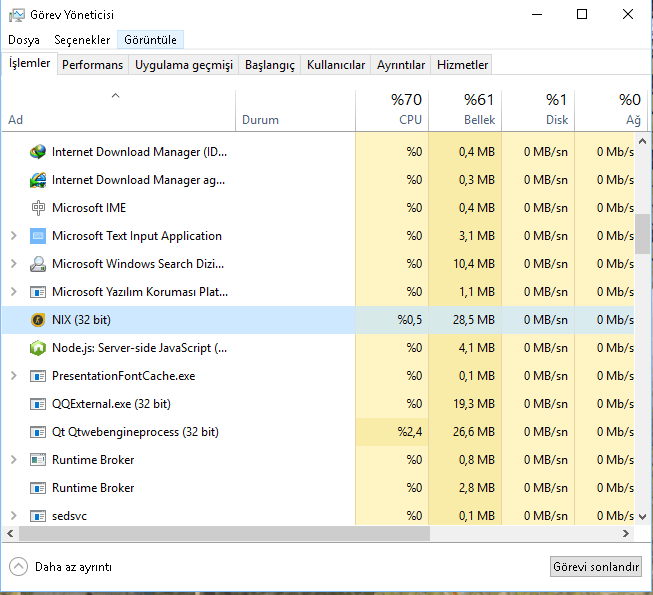This screenshot has width=653, height=595.
Task: Click icon of Runtime Broker using 2,8 MB
Action: point(38,488)
